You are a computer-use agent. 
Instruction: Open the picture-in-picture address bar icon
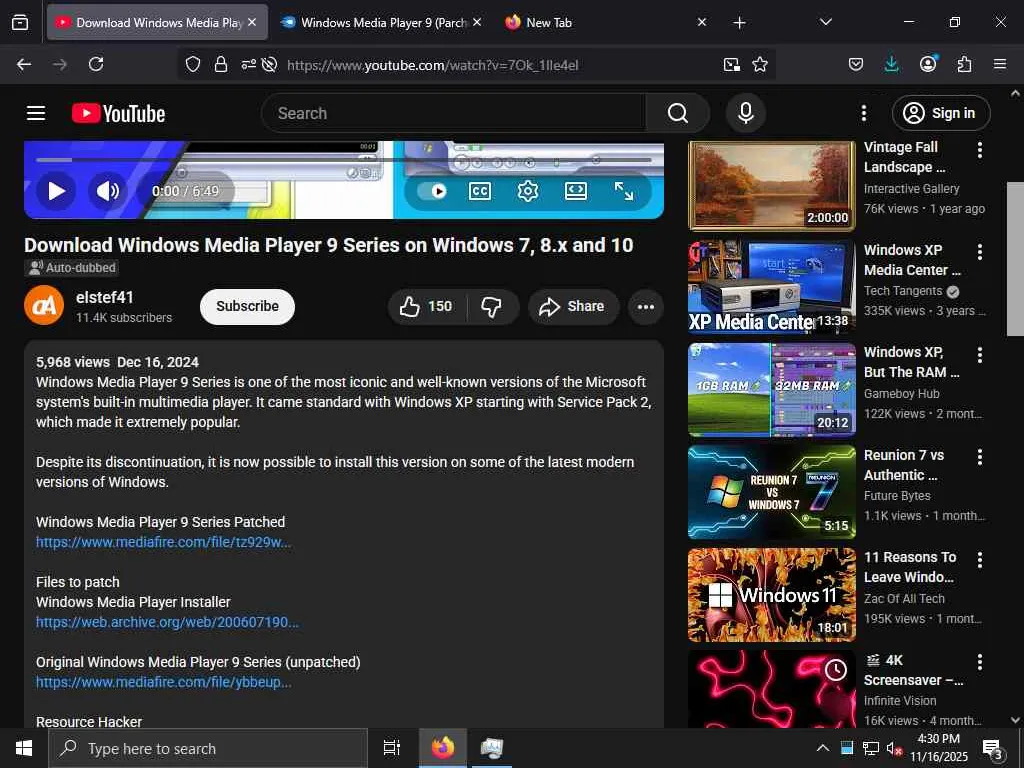pos(731,64)
